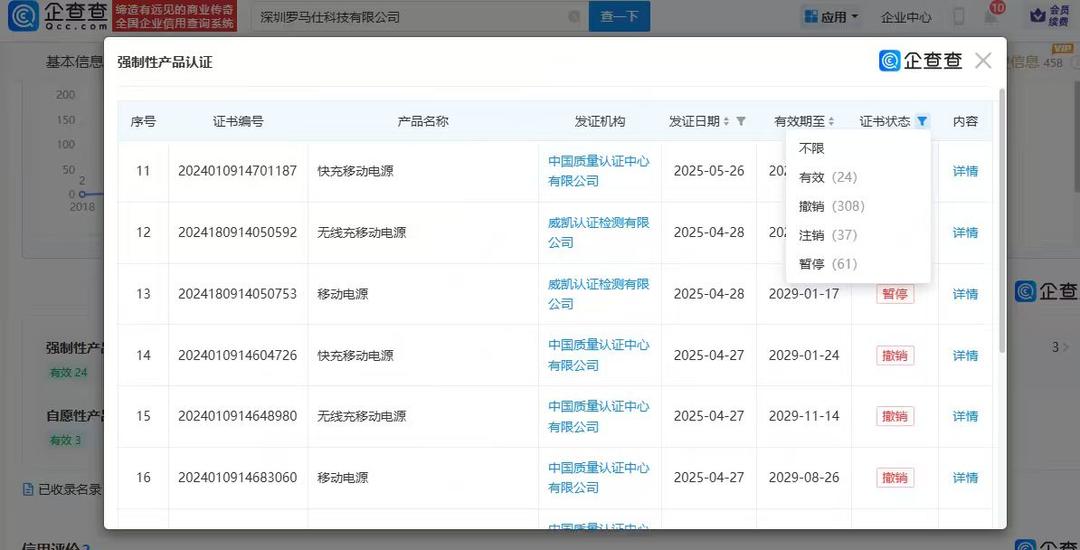This screenshot has height=550, width=1080.
Task: Open 威凯认证检测有限公司 link in row 12
Action: pyautogui.click(x=598, y=232)
